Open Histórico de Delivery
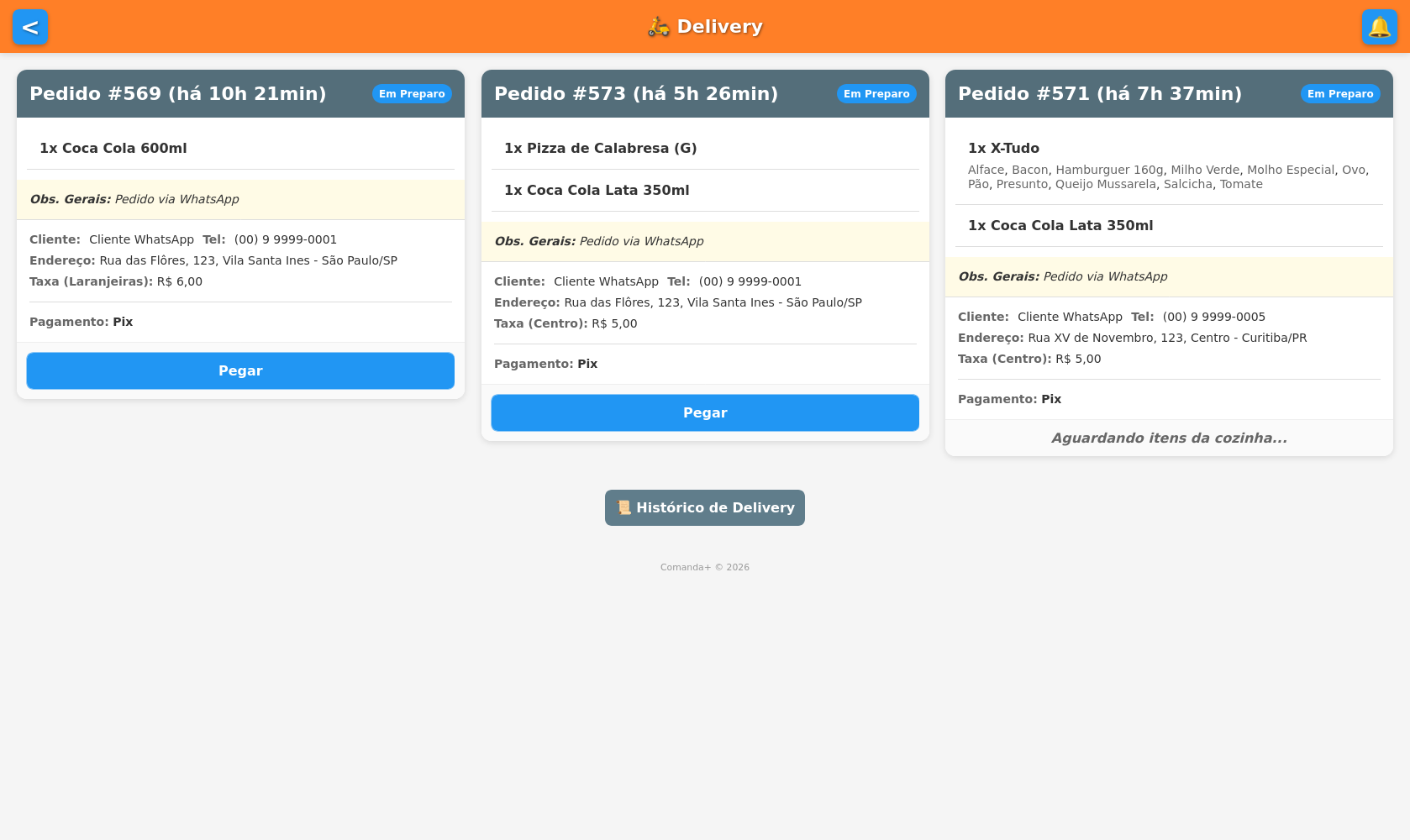This screenshot has width=1410, height=840. (x=704, y=507)
